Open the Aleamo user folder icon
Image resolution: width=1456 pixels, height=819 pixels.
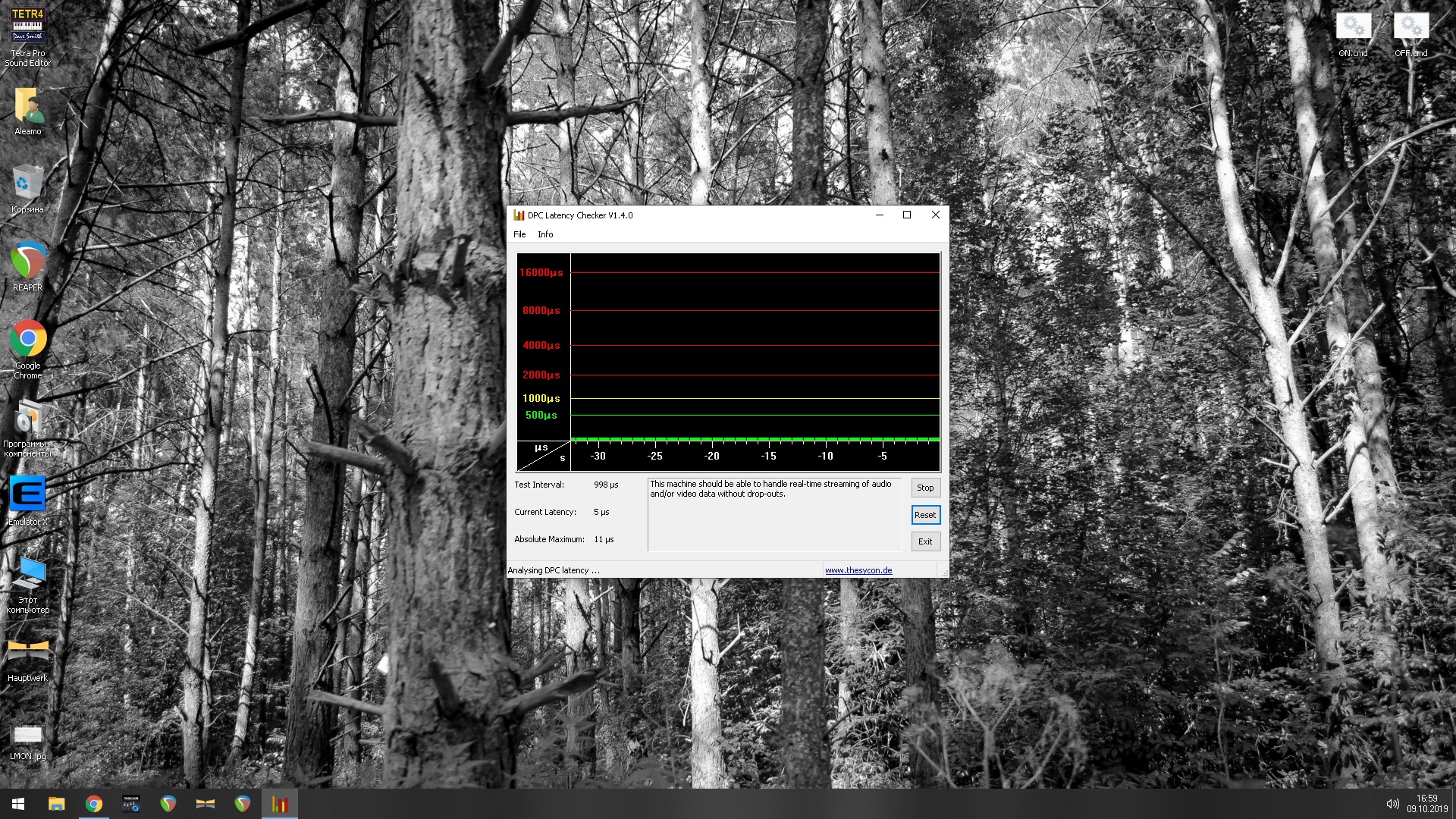[x=28, y=106]
